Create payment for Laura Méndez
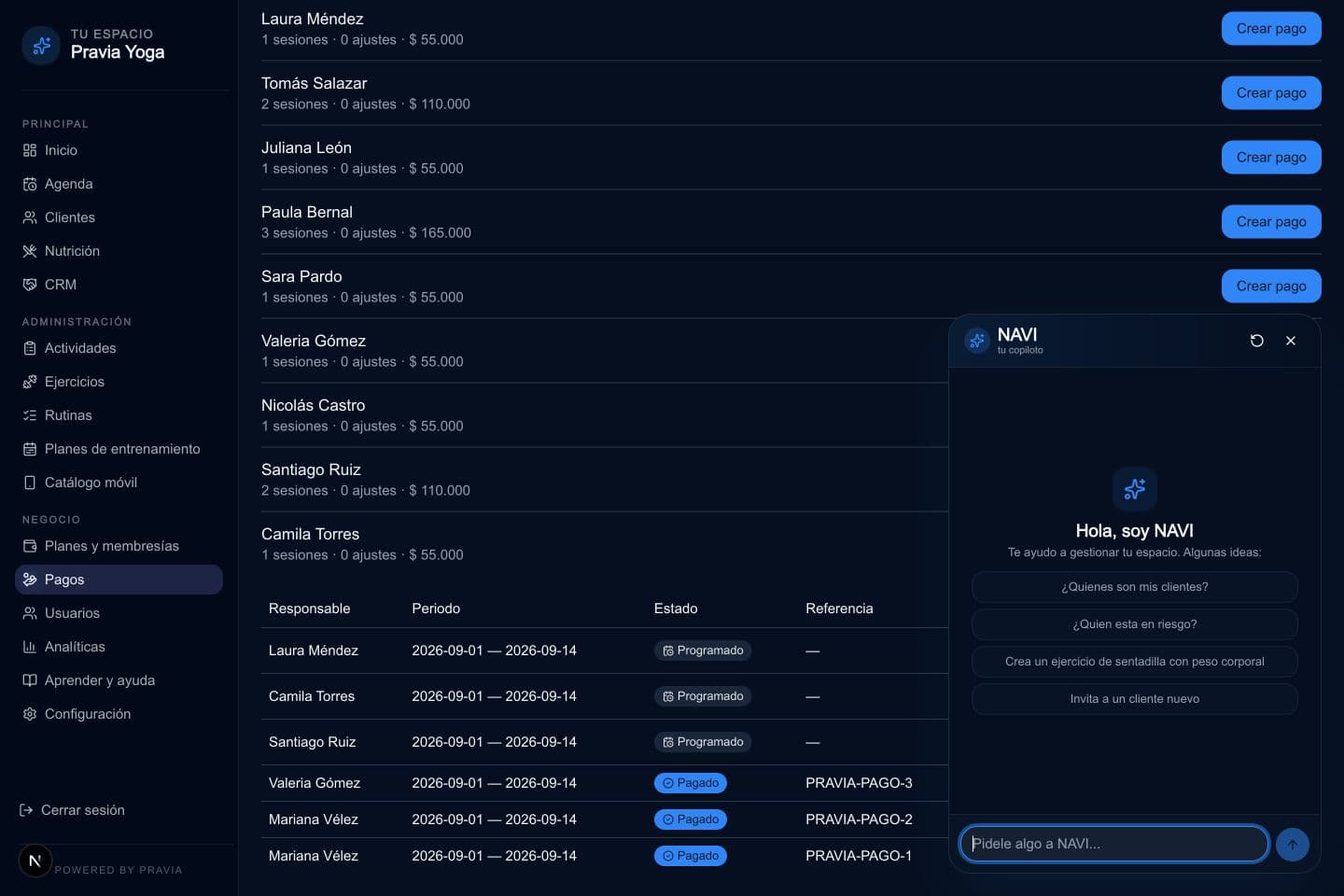 (x=1271, y=29)
